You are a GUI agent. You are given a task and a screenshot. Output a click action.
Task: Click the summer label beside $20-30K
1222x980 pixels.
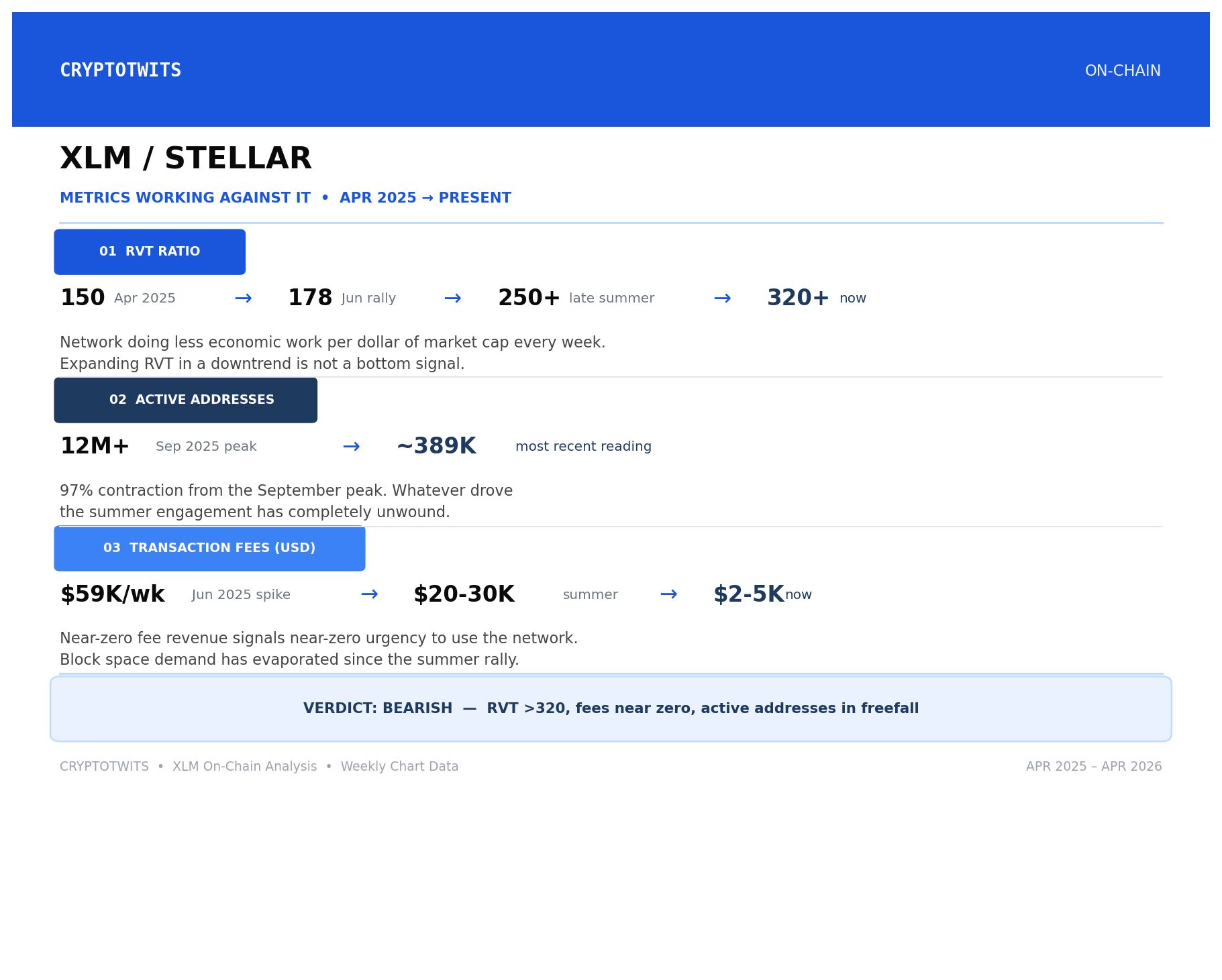pyautogui.click(x=590, y=595)
